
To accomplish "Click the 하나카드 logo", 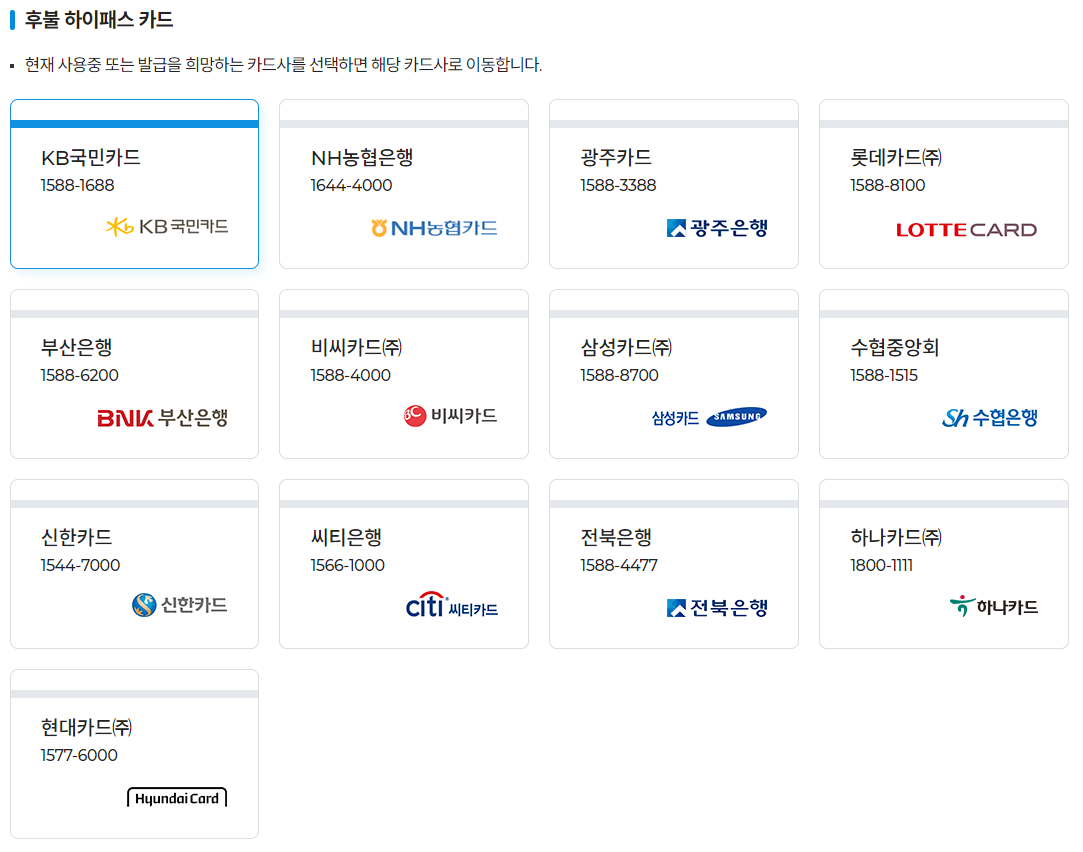I will (x=993, y=606).
